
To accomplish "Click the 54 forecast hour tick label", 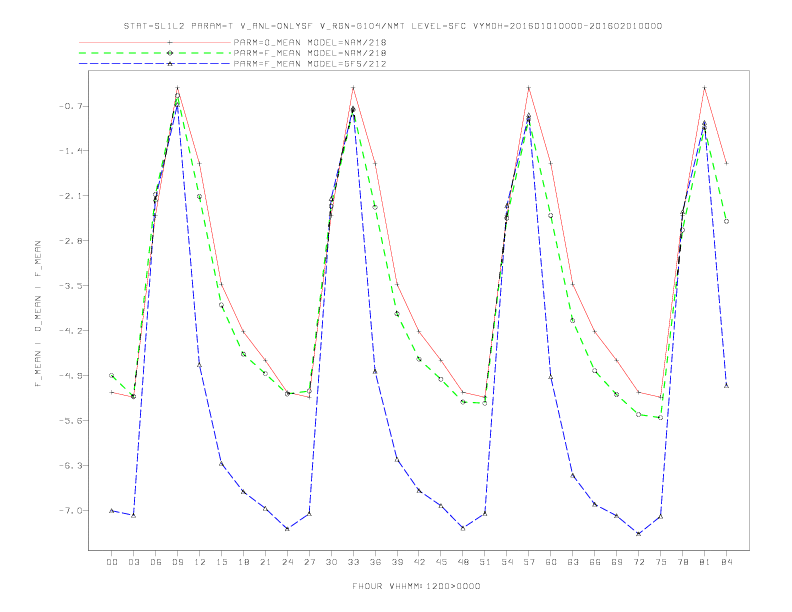I will pos(507,562).
